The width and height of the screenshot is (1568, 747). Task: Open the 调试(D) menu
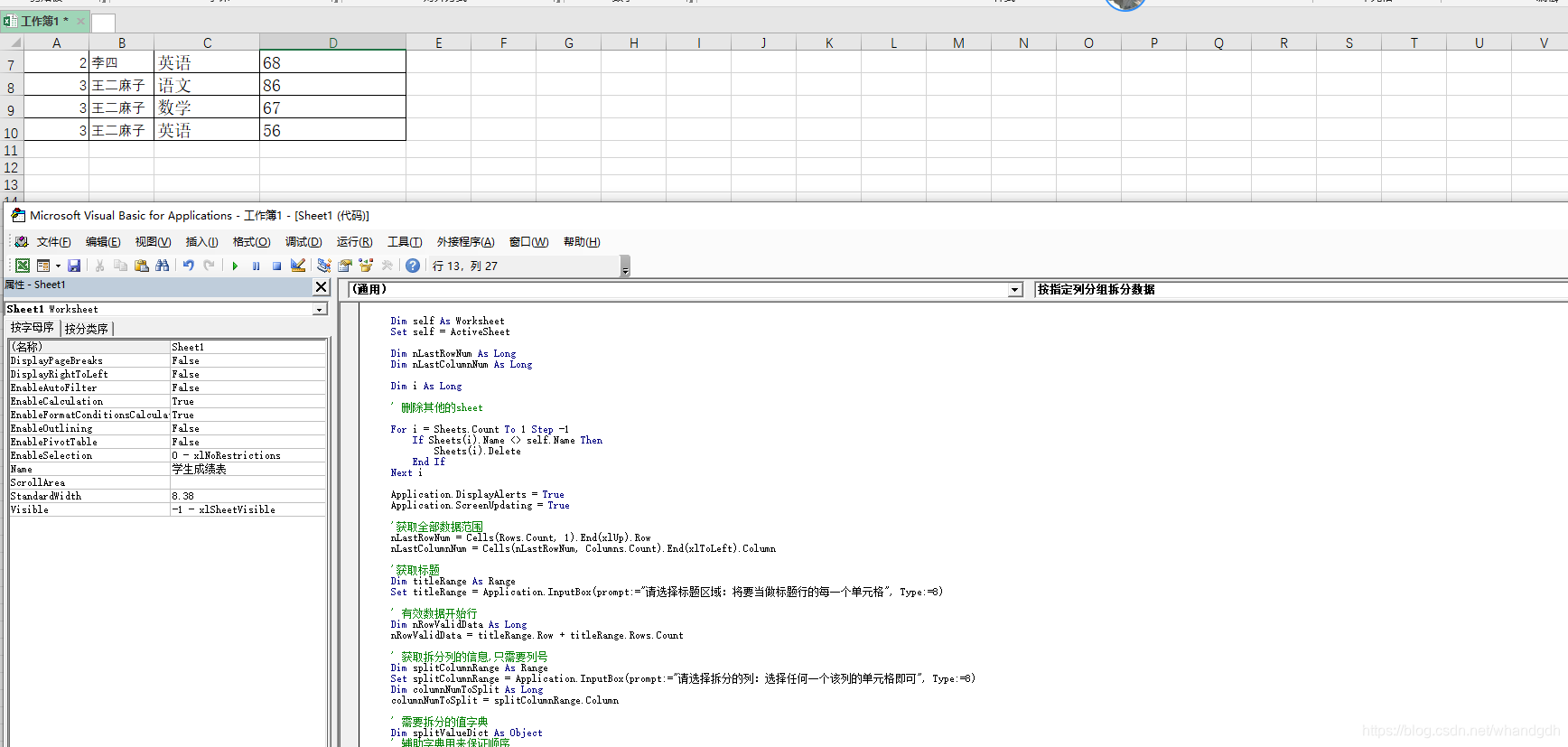pyautogui.click(x=303, y=242)
